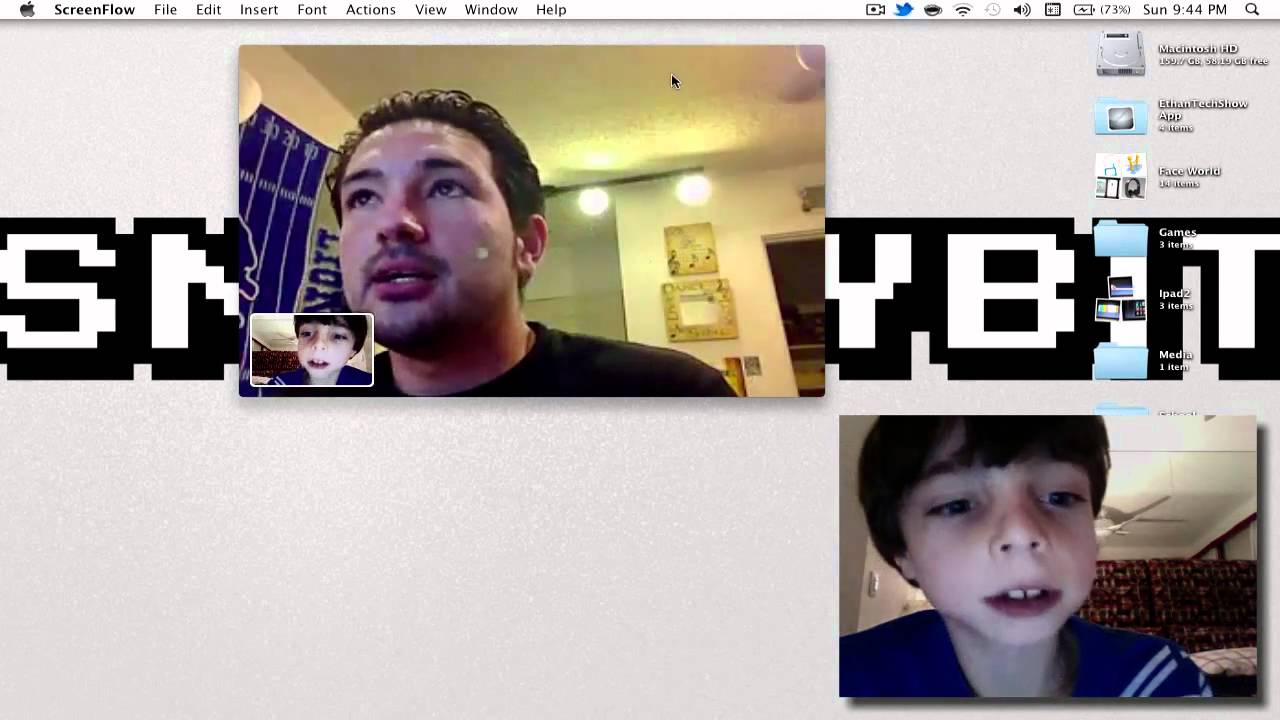Select the Media folder icon
The height and width of the screenshot is (720, 1280).
click(x=1121, y=361)
